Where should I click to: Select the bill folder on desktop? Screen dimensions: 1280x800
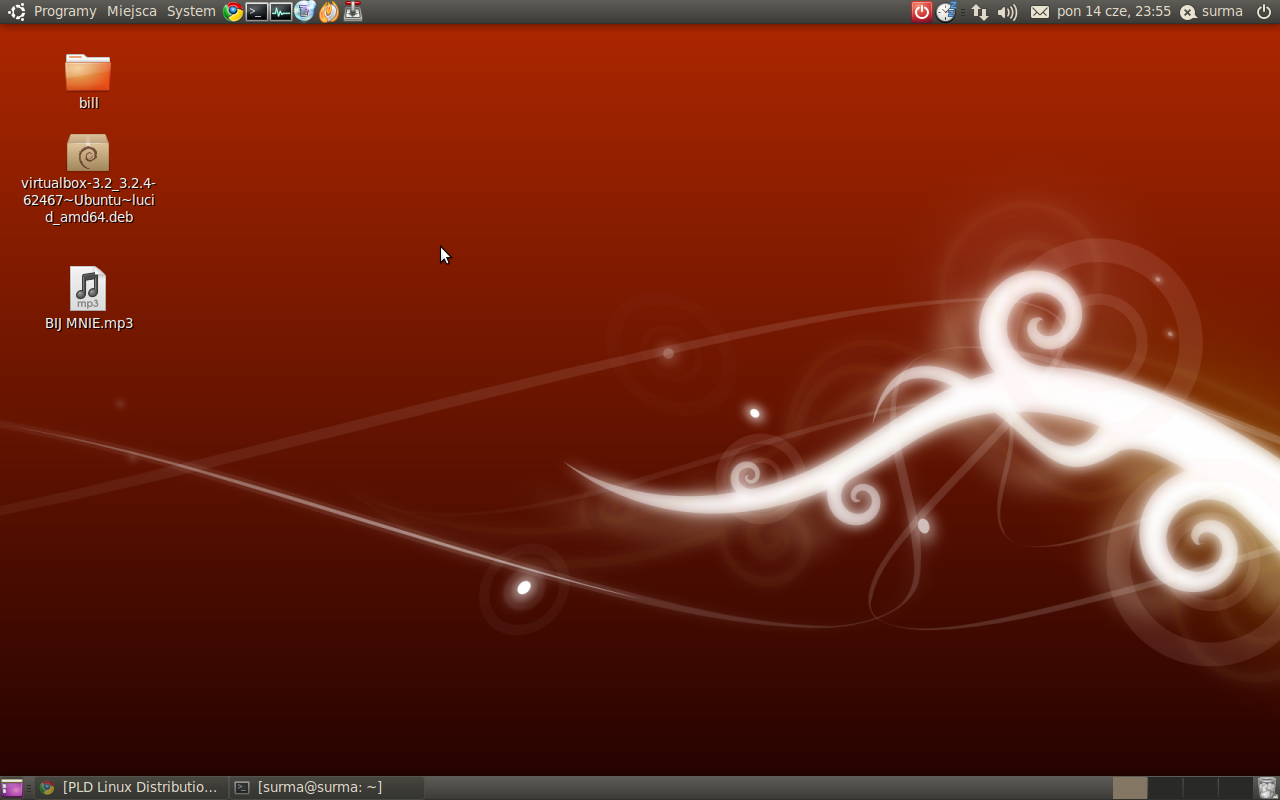[88, 81]
